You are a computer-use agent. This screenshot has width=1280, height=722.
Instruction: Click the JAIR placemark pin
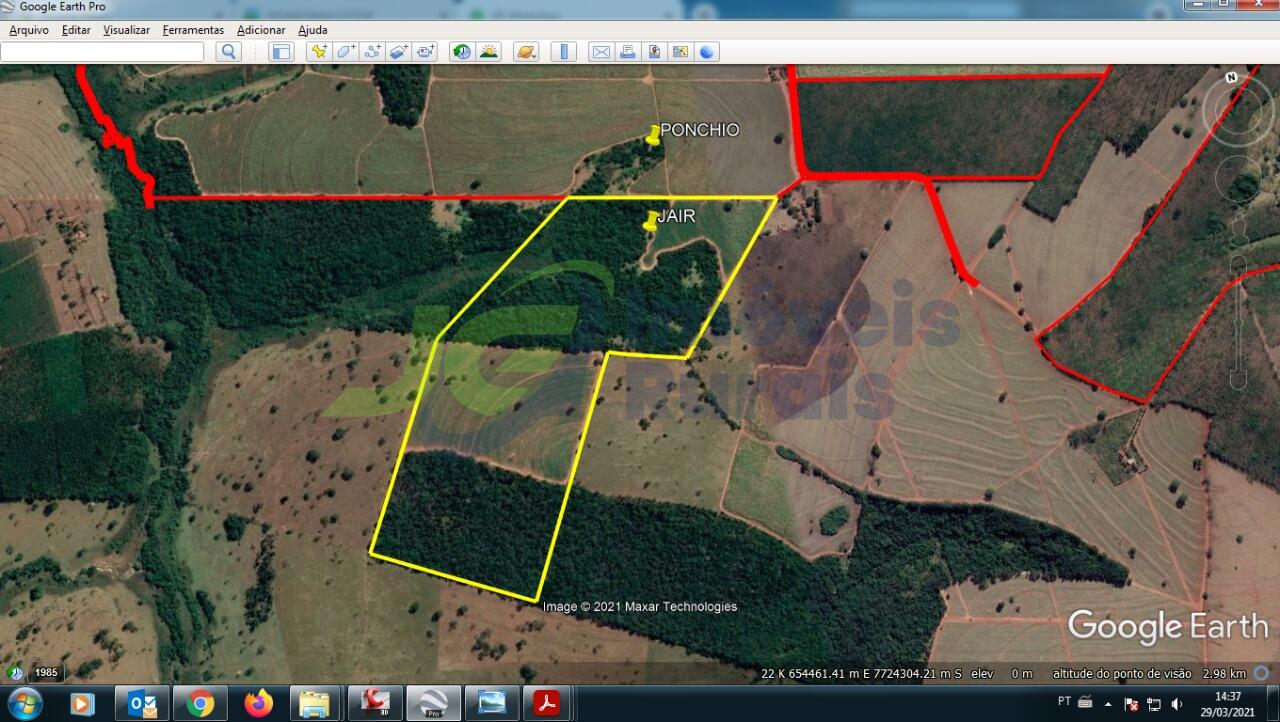click(651, 221)
